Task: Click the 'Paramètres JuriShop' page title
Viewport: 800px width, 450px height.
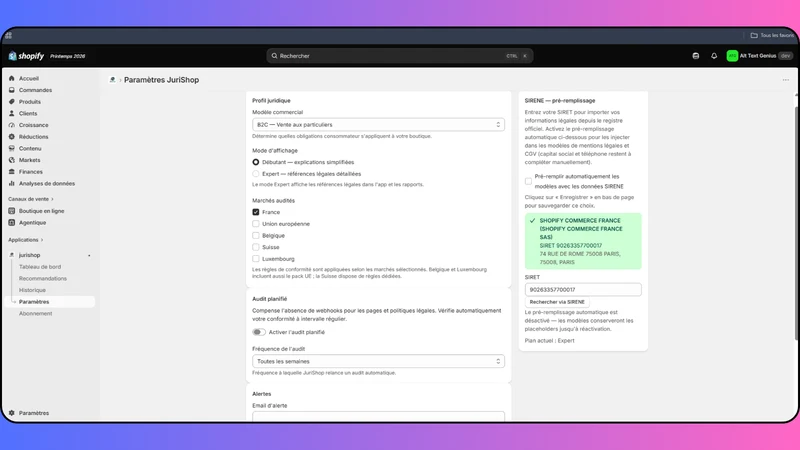Action: [161, 80]
